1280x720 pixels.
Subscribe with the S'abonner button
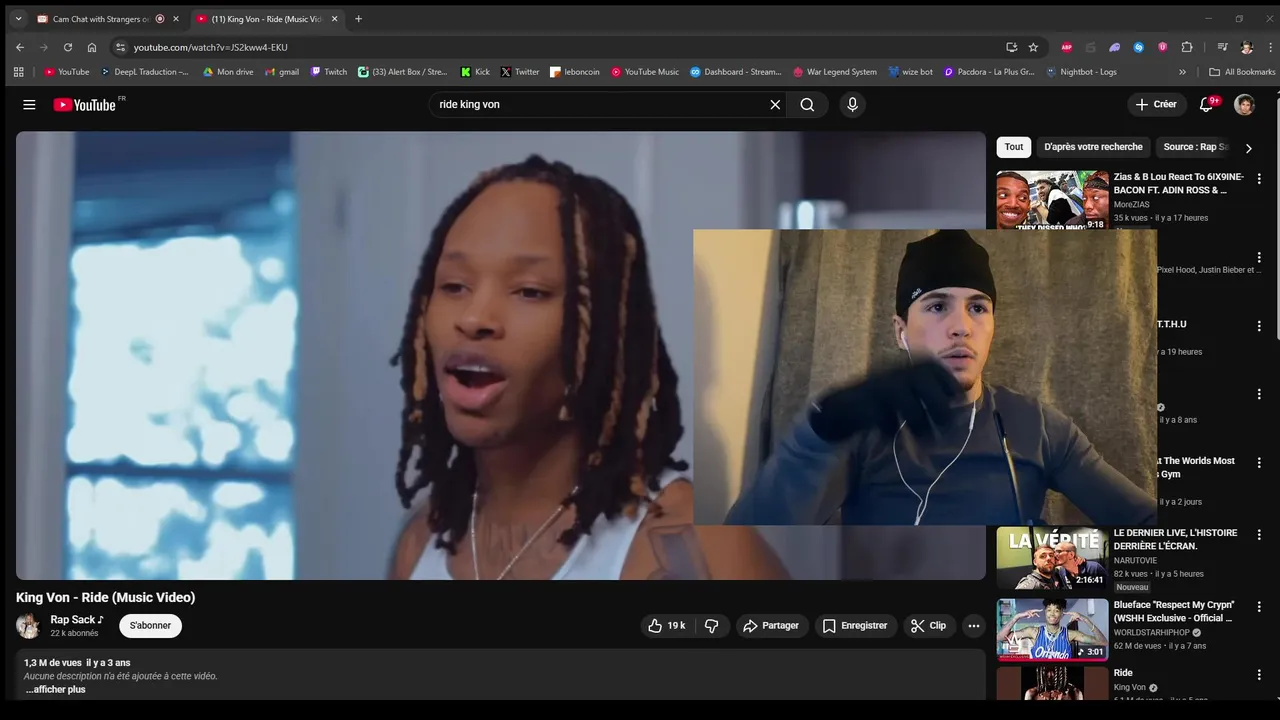pyautogui.click(x=150, y=626)
